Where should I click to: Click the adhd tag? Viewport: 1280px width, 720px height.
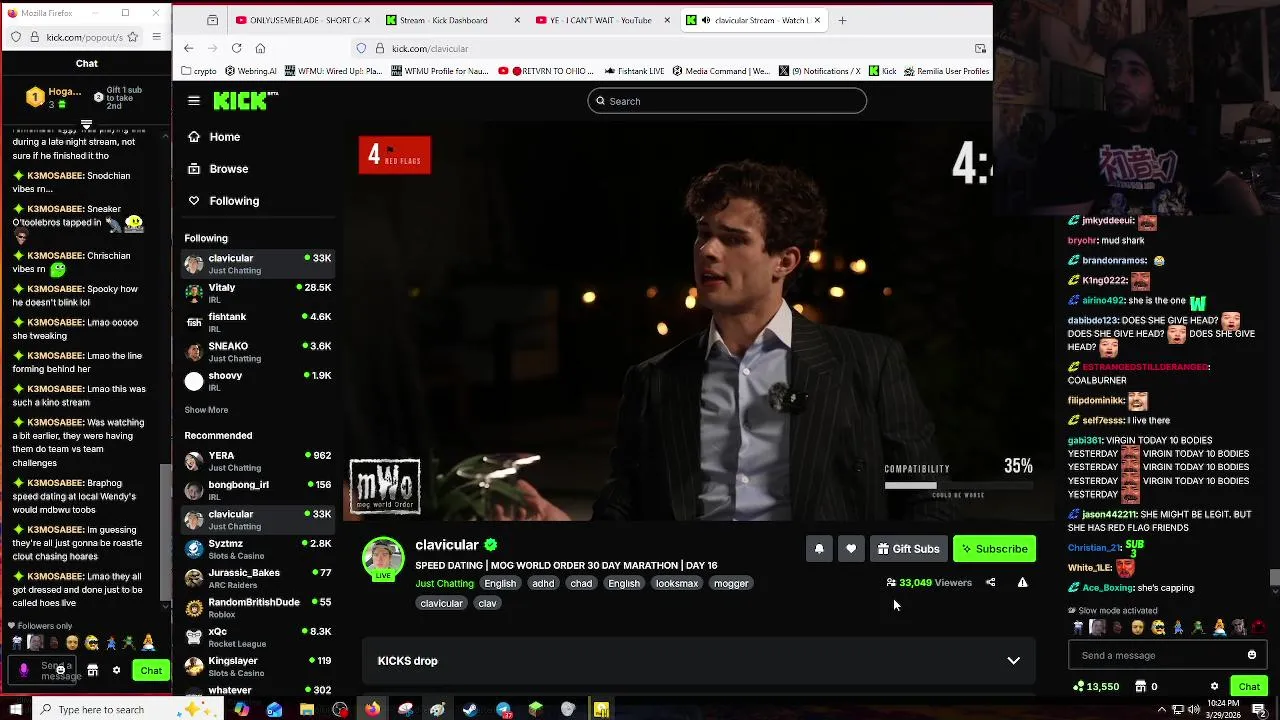(x=543, y=583)
